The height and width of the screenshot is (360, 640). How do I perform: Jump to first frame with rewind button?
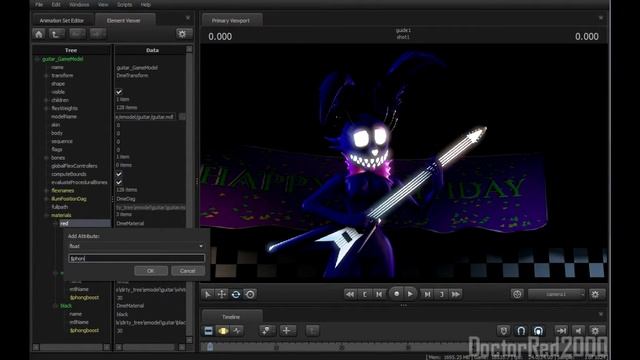coord(350,294)
